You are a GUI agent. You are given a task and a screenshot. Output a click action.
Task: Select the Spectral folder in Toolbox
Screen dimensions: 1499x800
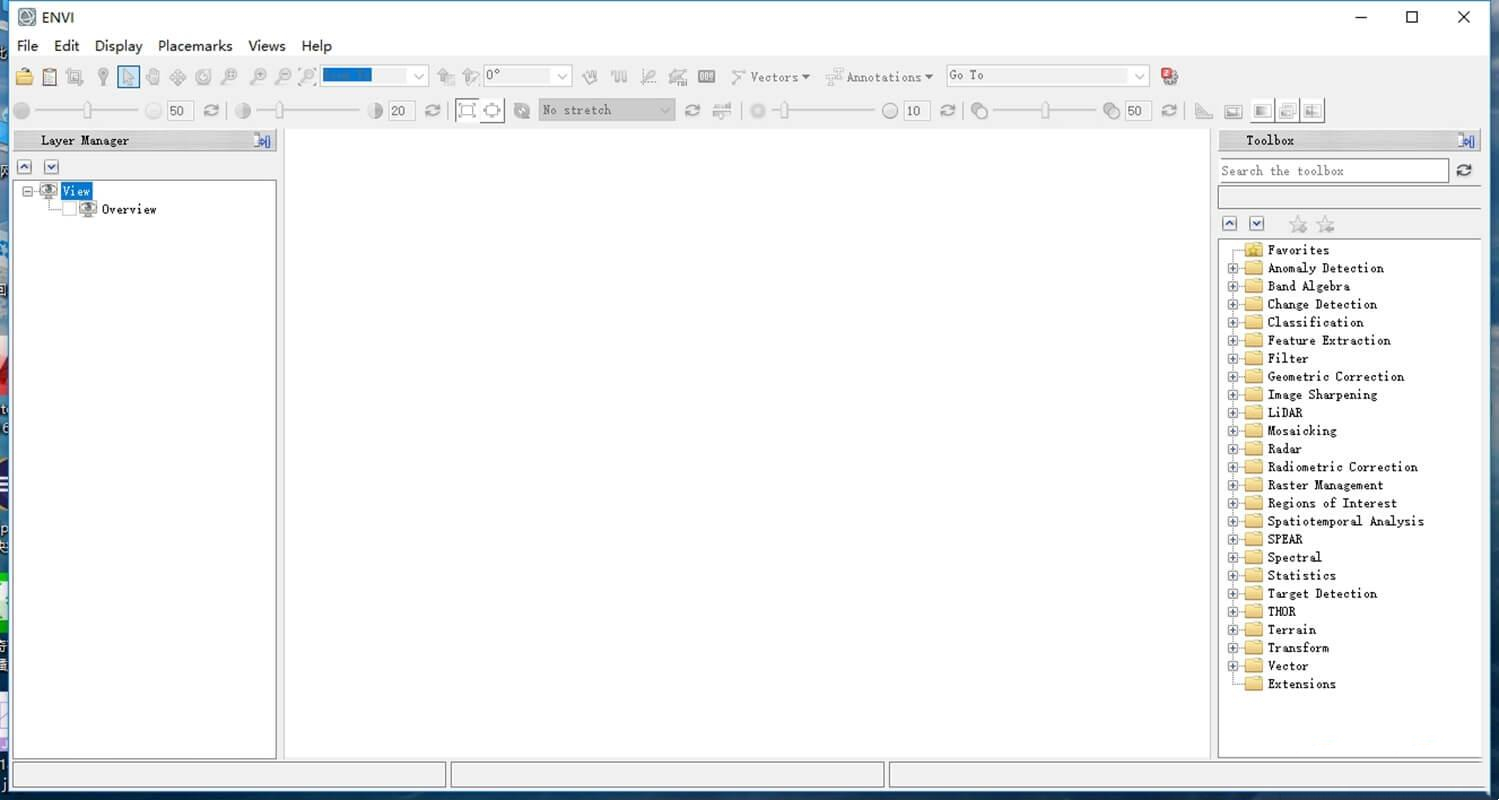click(x=1295, y=557)
